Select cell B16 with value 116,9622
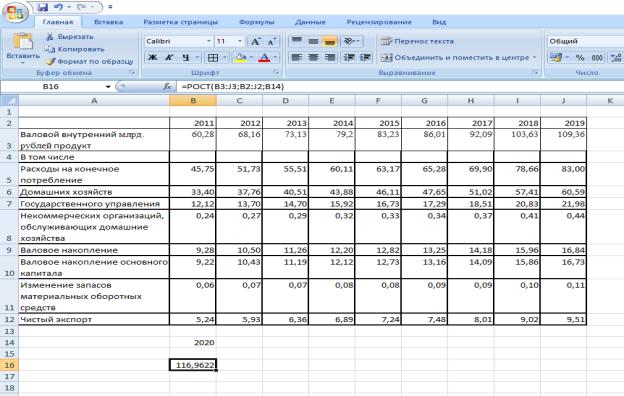This screenshot has height=396, width=624. [x=193, y=365]
